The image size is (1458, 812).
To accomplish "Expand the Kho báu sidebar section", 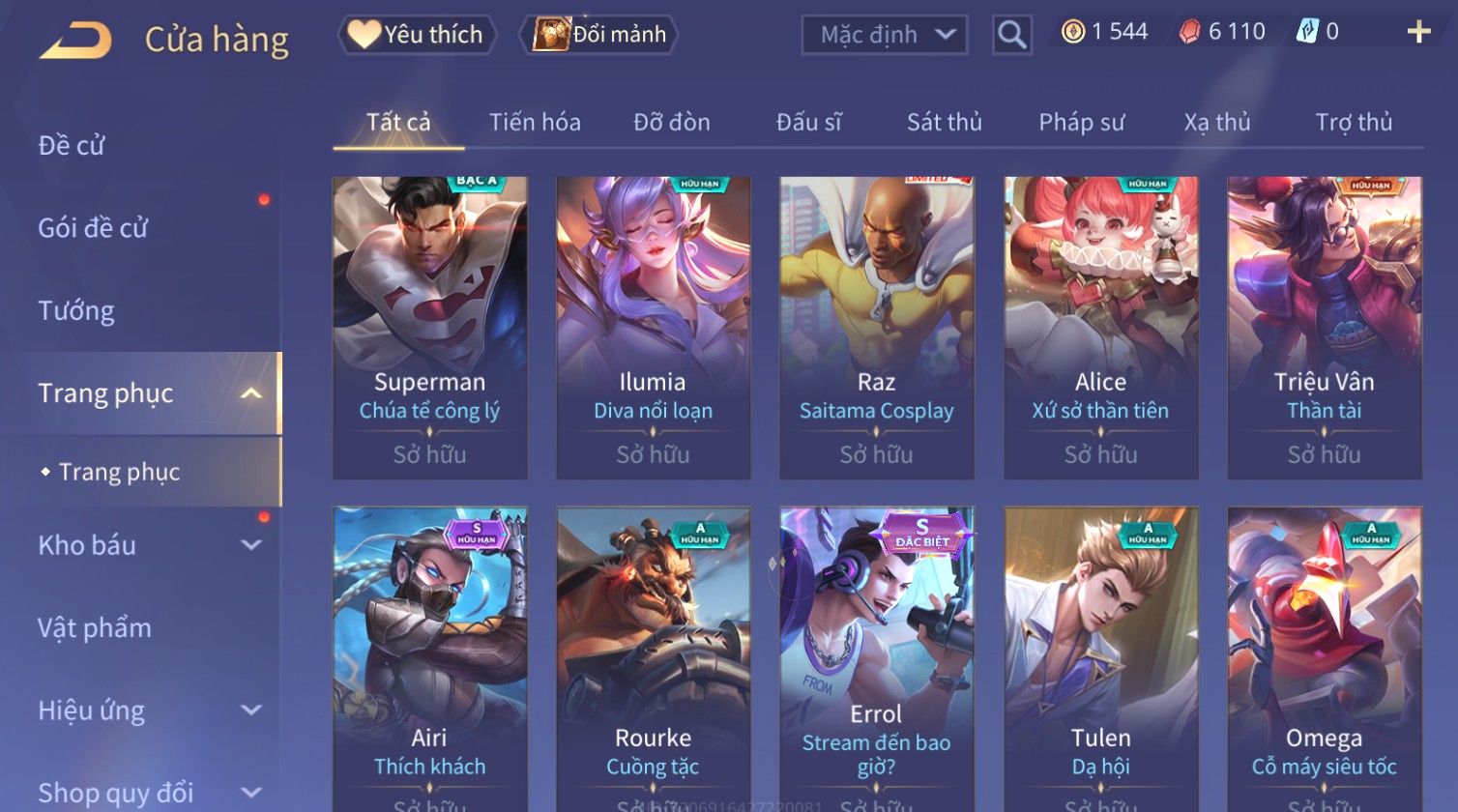I will click(251, 545).
